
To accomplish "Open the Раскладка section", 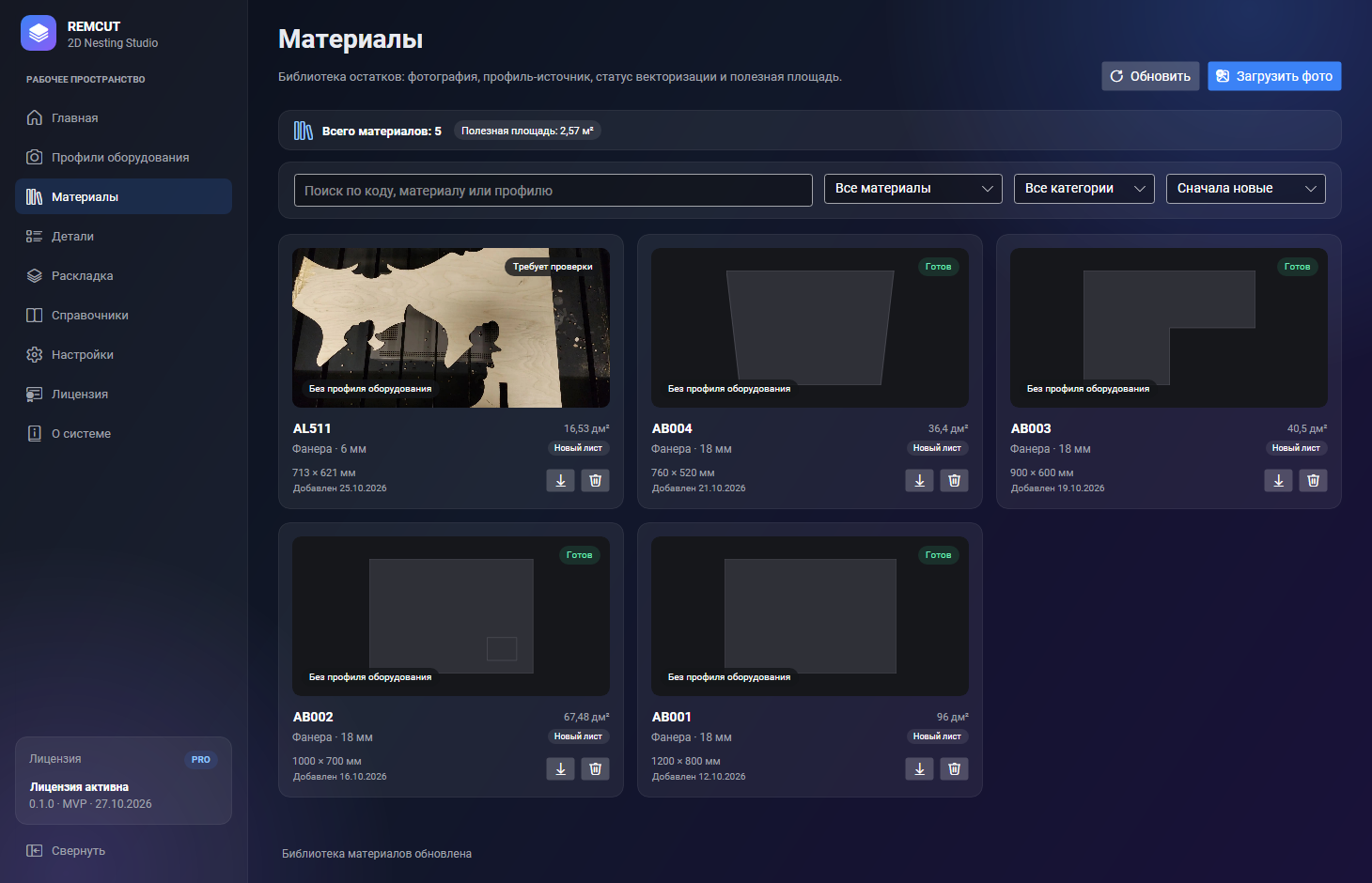I will pyautogui.click(x=124, y=275).
